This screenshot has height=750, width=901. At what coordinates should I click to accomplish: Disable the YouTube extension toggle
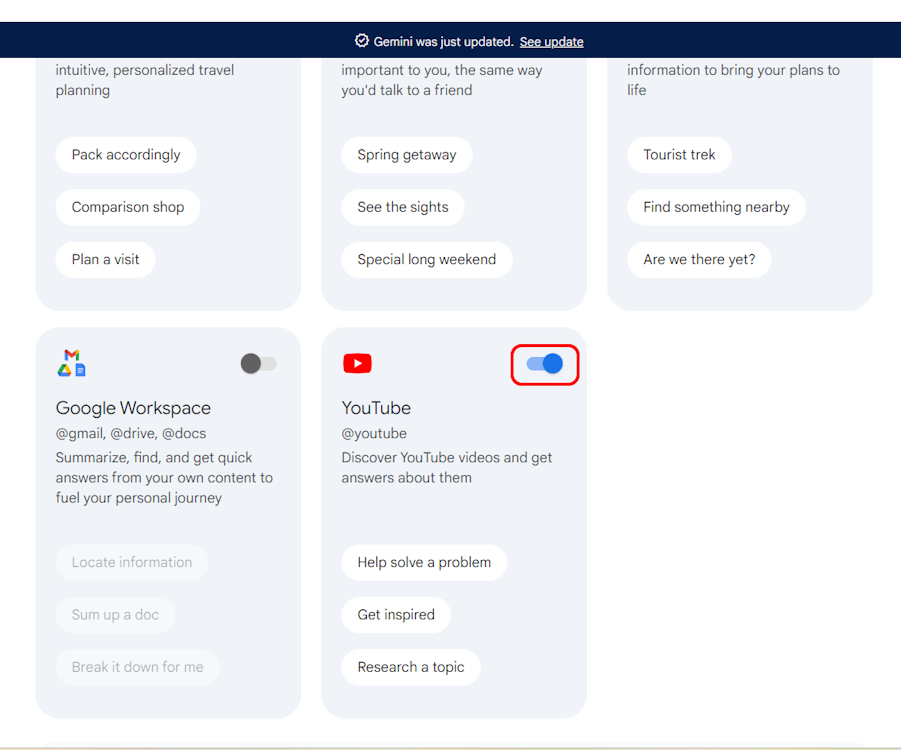point(545,364)
